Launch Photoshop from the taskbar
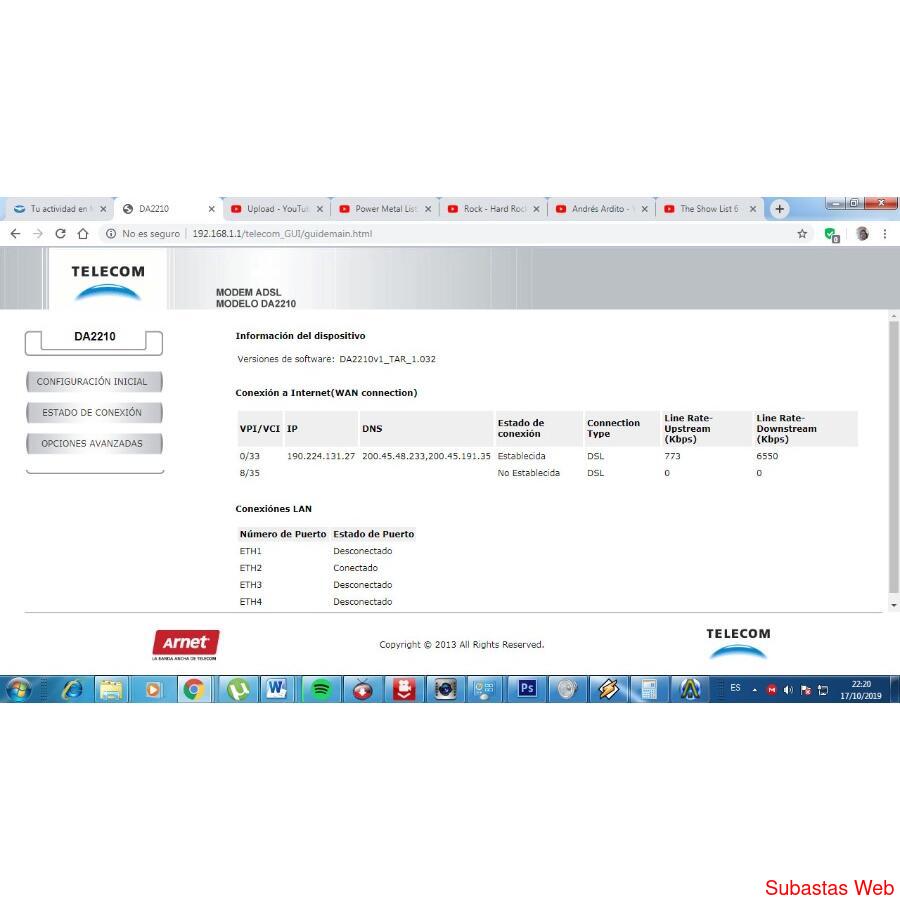Screen dimensions: 900x900 (x=526, y=689)
